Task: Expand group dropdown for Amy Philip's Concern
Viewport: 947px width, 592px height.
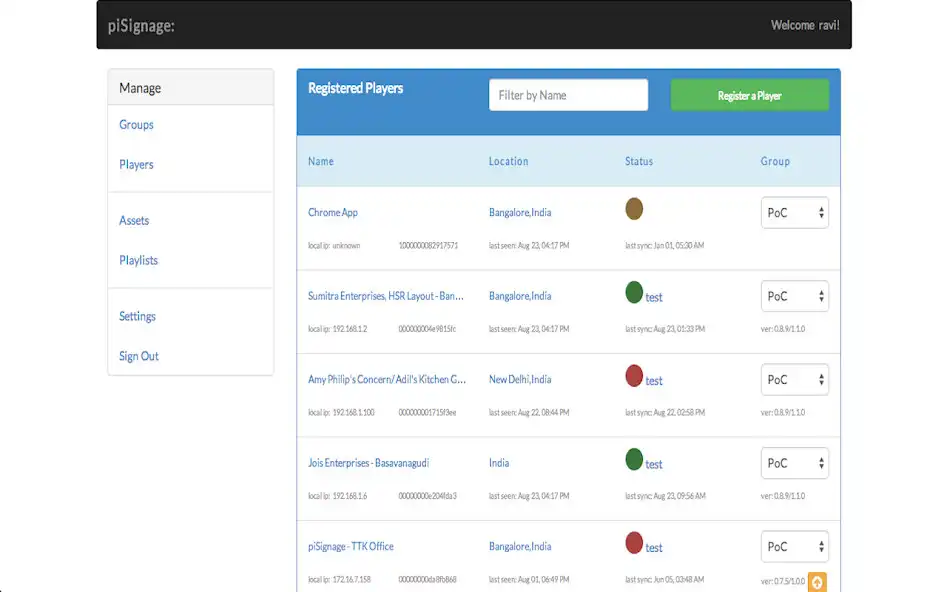Action: click(795, 380)
